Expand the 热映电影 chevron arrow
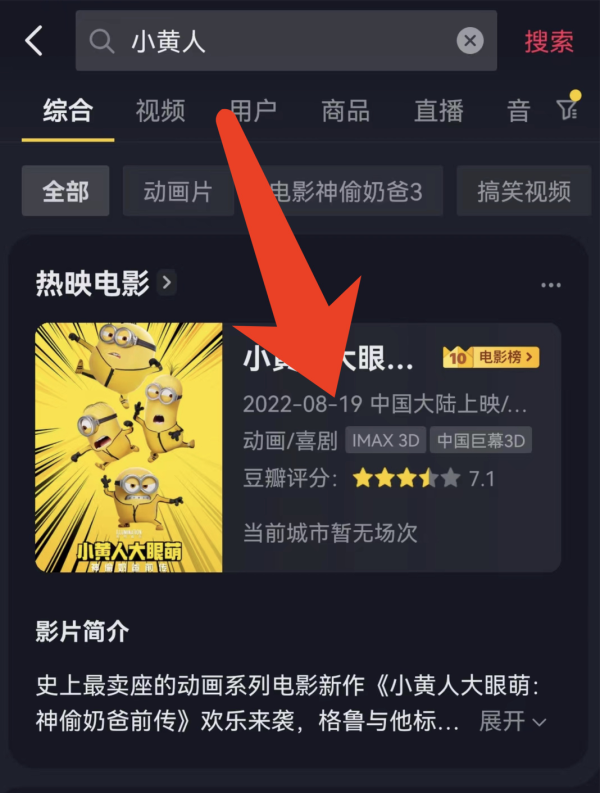Viewport: 600px width, 793px height. 167,282
